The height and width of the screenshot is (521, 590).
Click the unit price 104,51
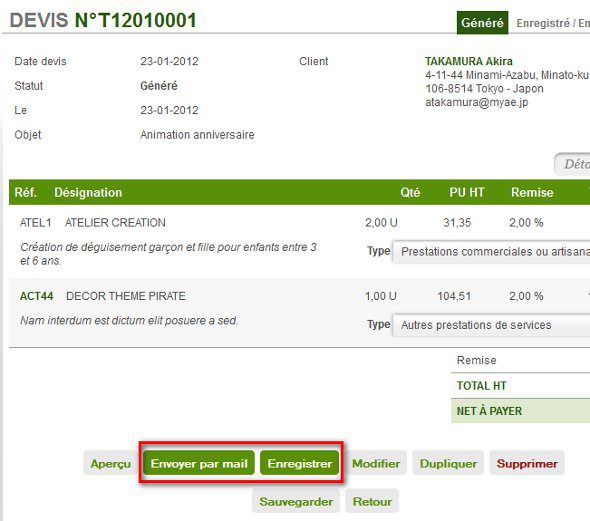454,296
